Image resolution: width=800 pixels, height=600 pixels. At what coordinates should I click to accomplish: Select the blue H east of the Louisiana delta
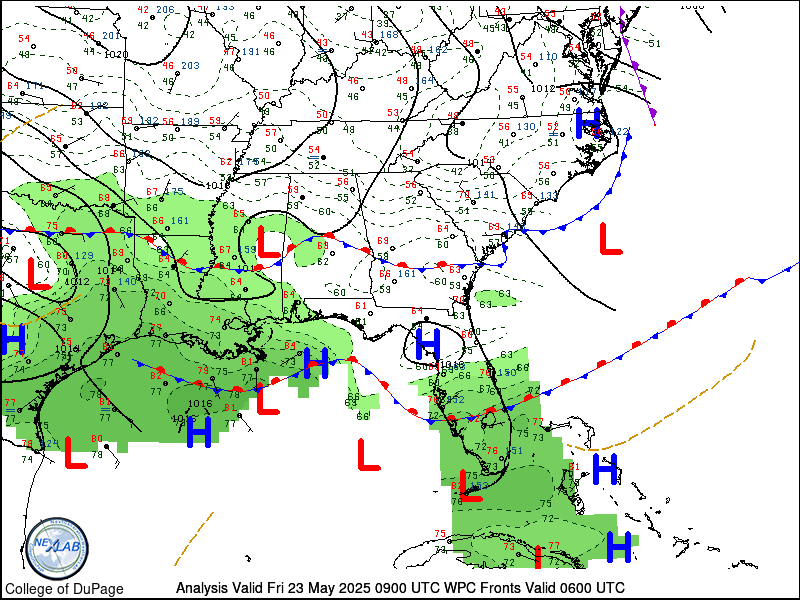[x=316, y=363]
